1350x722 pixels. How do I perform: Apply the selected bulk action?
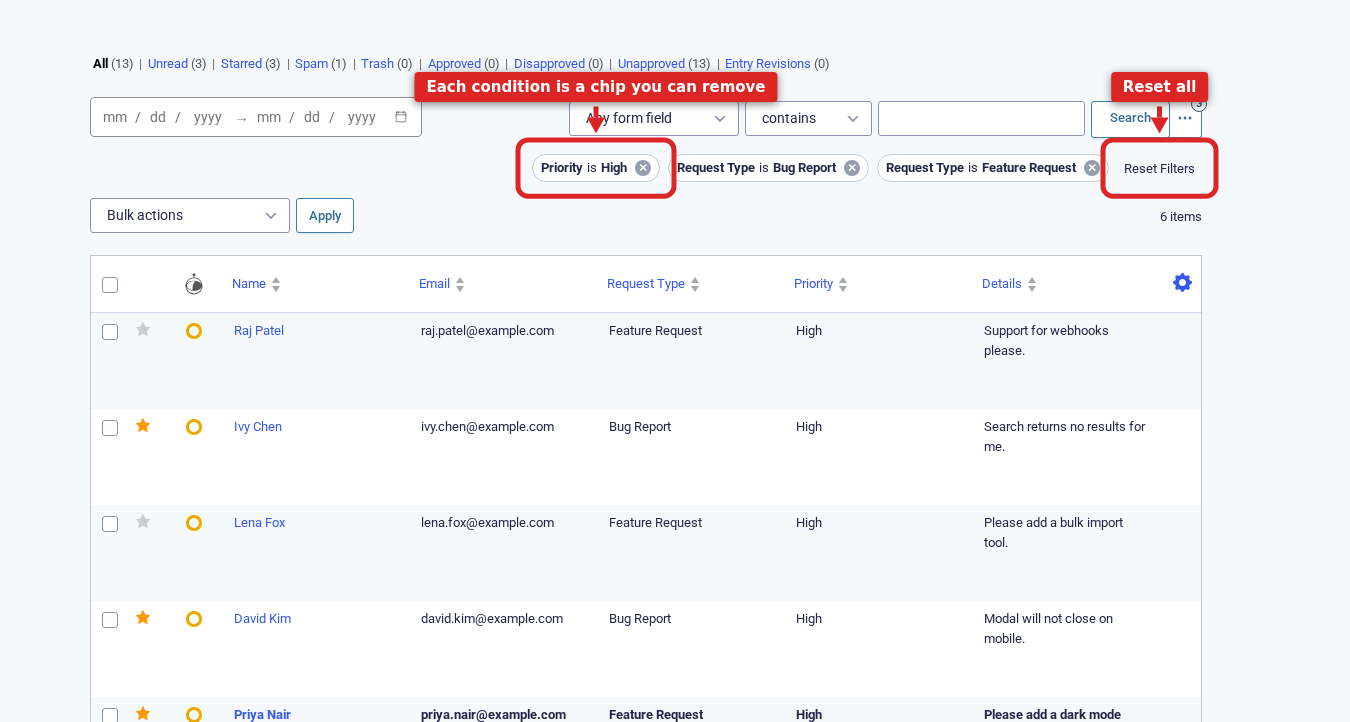(325, 215)
